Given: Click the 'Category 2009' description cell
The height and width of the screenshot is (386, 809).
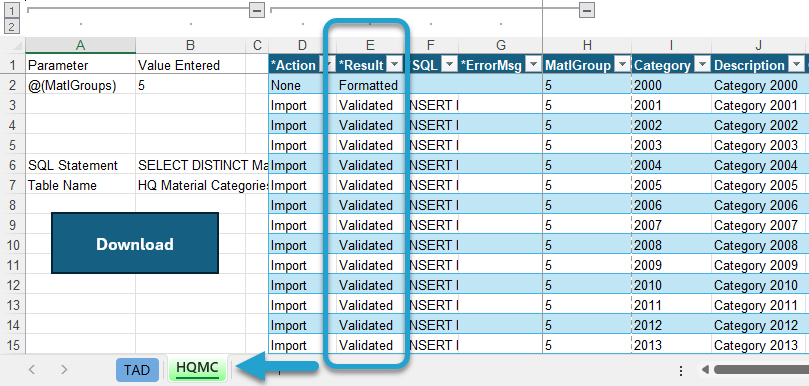Looking at the screenshot, I should click(x=758, y=265).
